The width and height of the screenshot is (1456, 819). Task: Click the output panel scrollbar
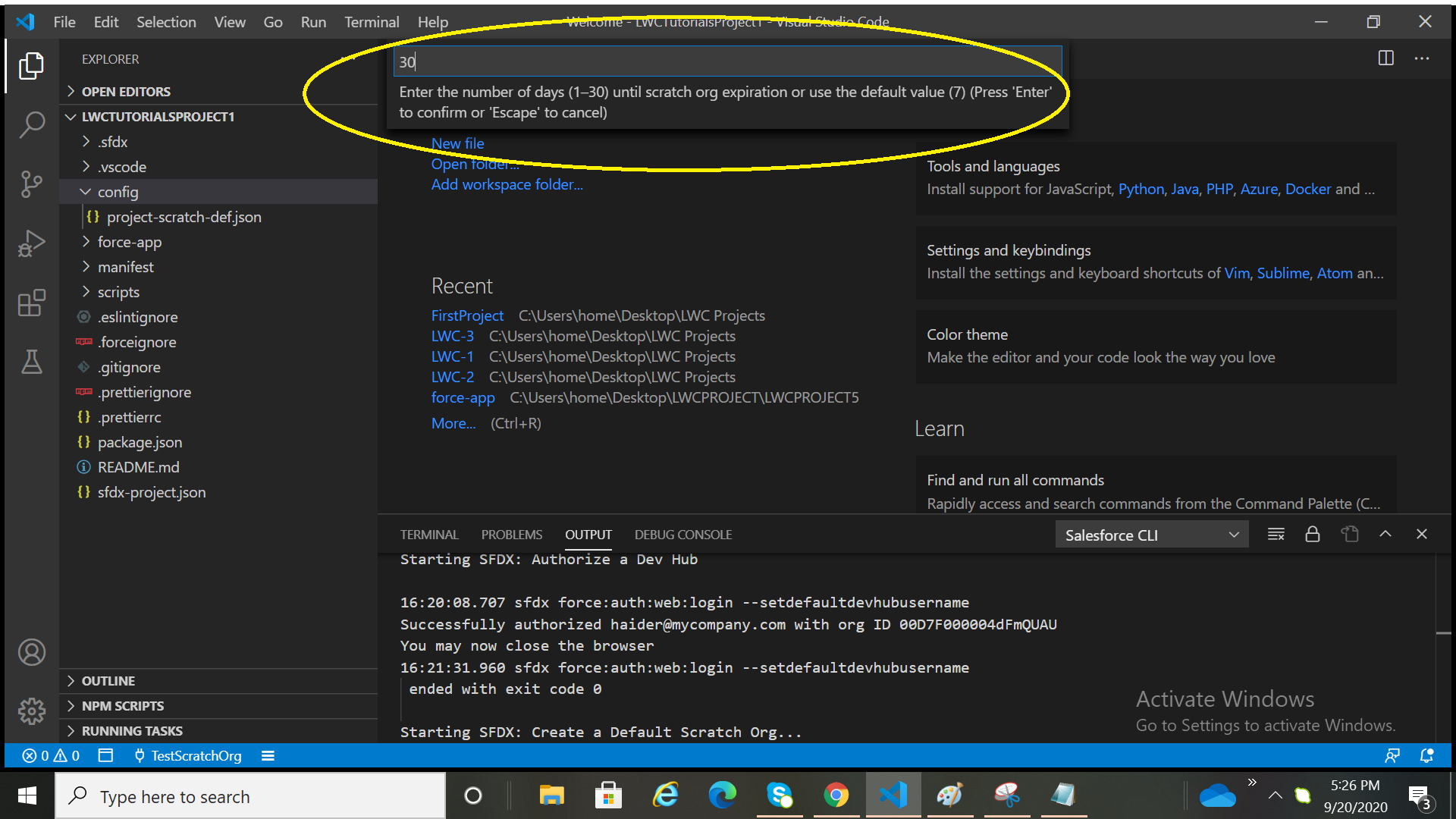pyautogui.click(x=1443, y=632)
